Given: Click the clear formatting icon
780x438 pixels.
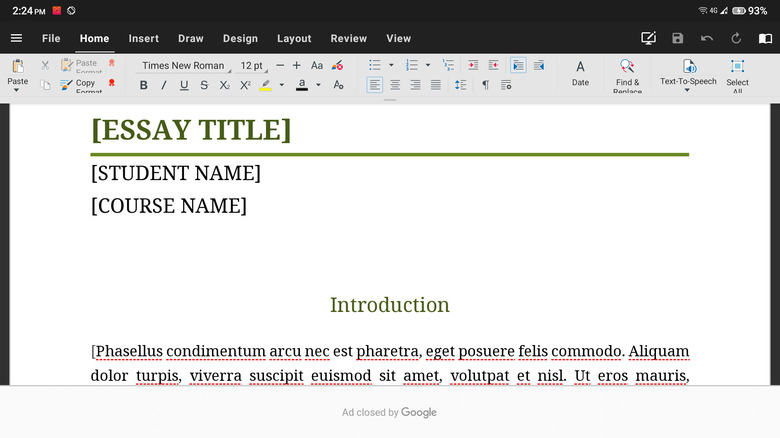Looking at the screenshot, I should 337,65.
